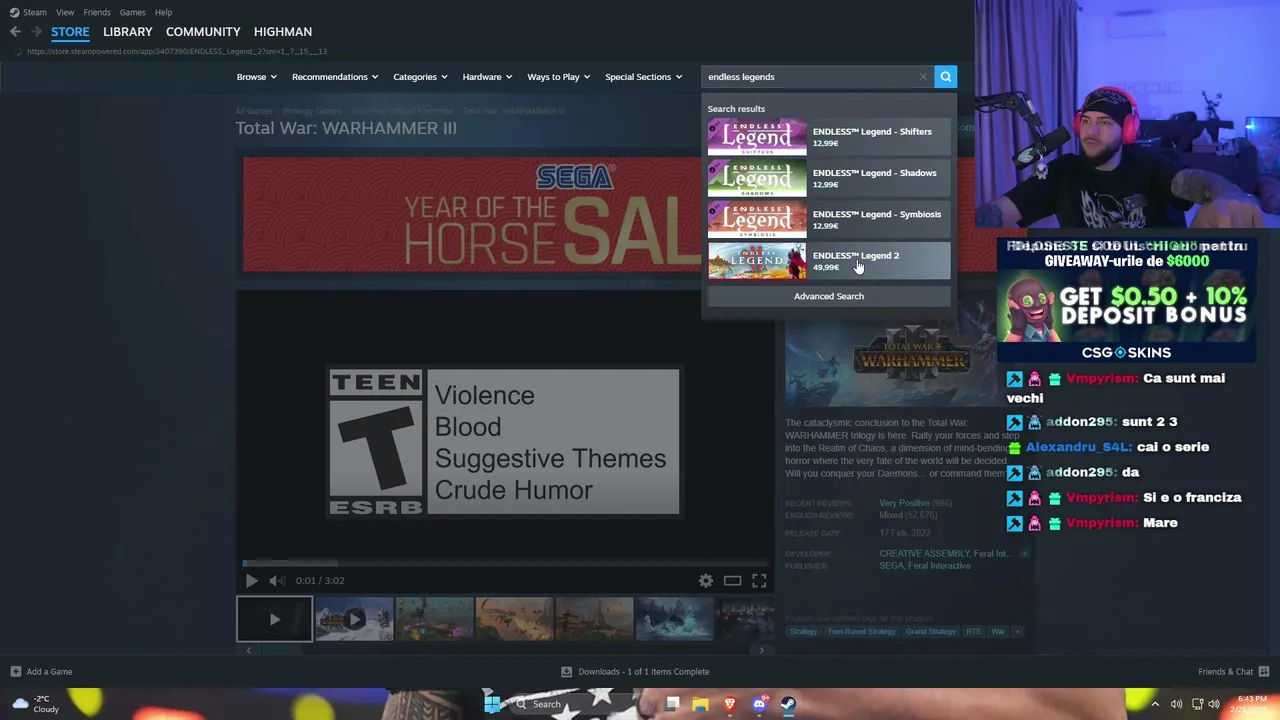Select ENDLESS Legend - Shadows result

(829, 178)
